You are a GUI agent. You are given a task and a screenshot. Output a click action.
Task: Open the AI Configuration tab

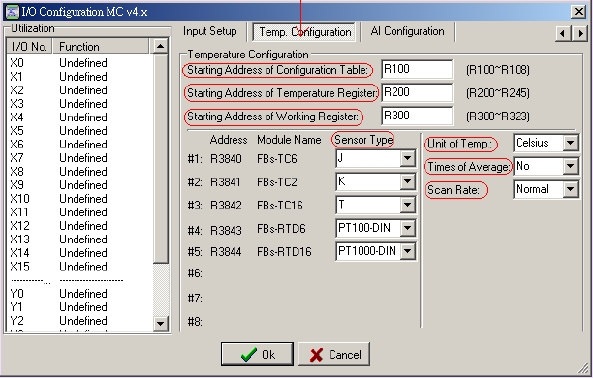click(407, 31)
